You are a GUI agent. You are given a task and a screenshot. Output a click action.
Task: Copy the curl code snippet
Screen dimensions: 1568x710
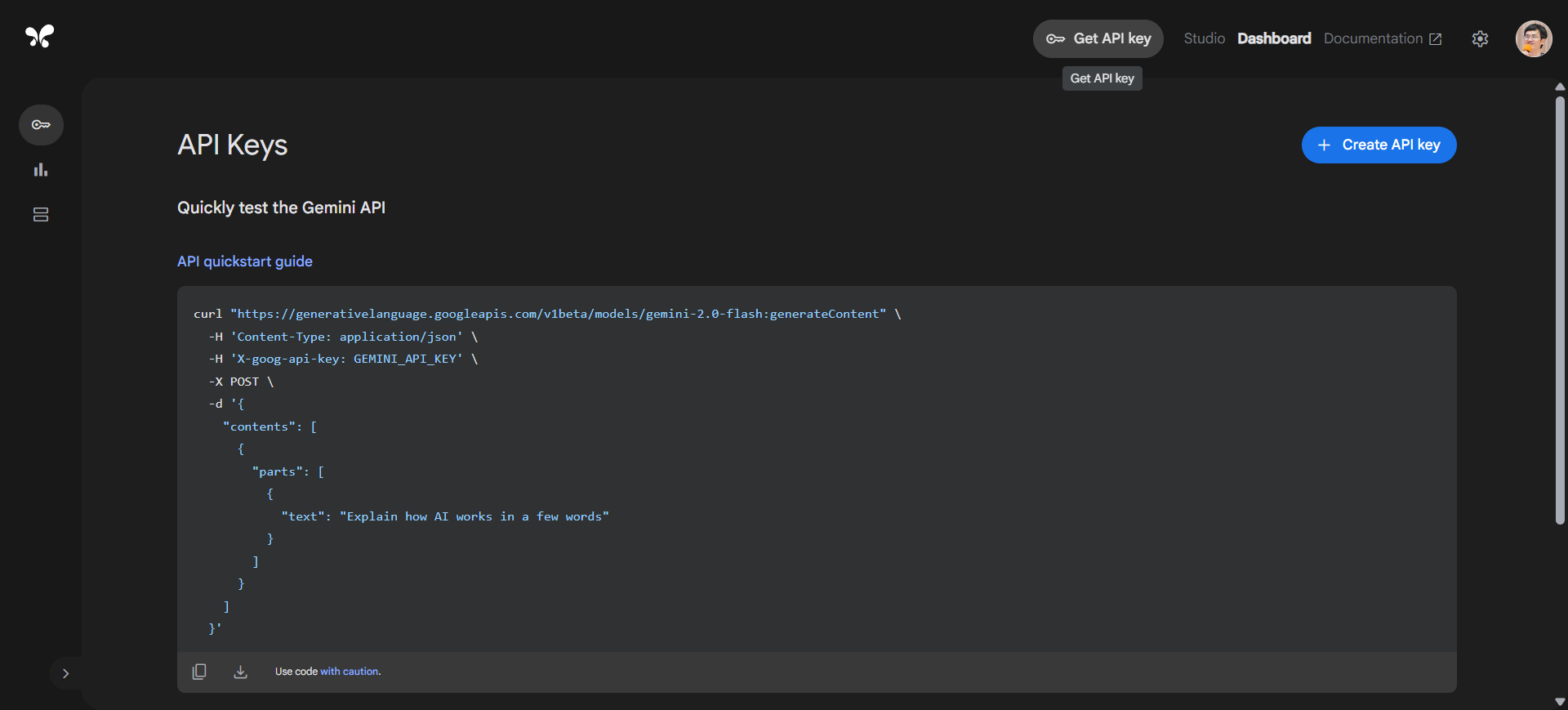199,672
